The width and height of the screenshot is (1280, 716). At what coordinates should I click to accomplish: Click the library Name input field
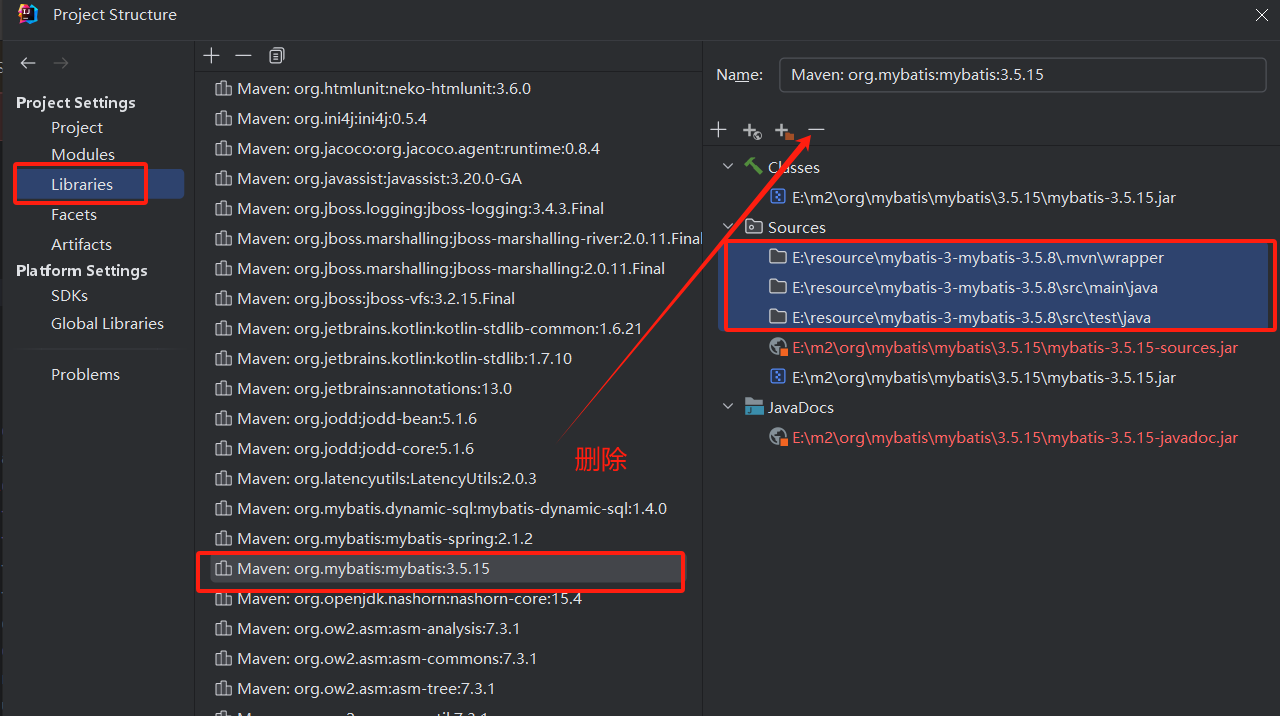1022,75
